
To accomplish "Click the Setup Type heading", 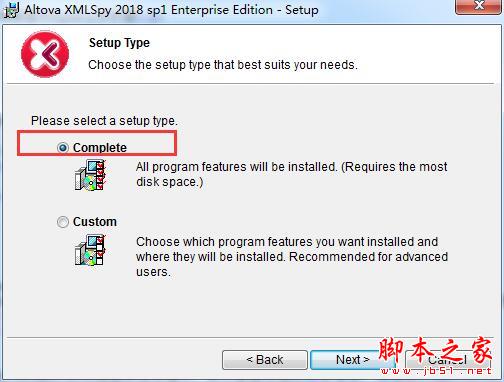I will [x=119, y=43].
